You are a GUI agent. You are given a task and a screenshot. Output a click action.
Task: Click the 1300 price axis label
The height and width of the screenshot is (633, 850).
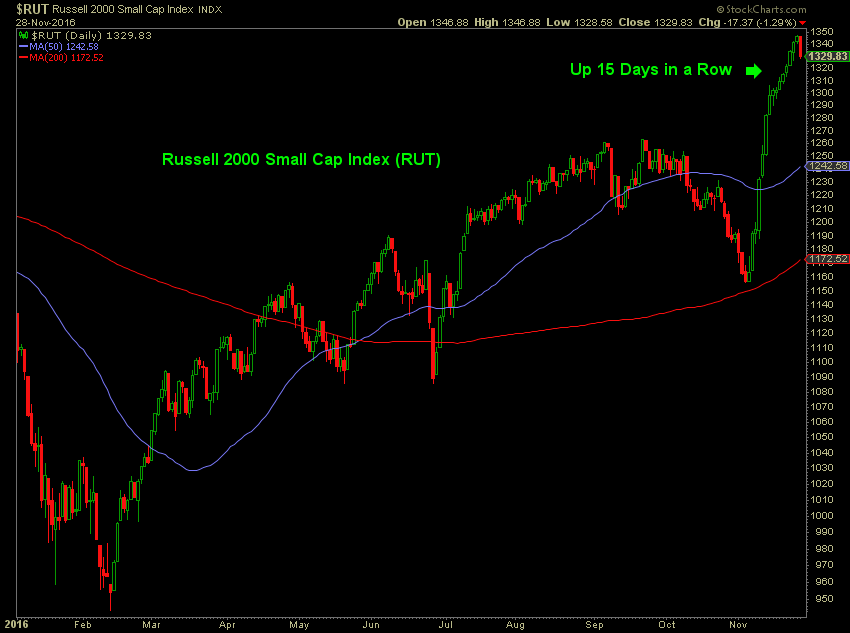tap(822, 93)
